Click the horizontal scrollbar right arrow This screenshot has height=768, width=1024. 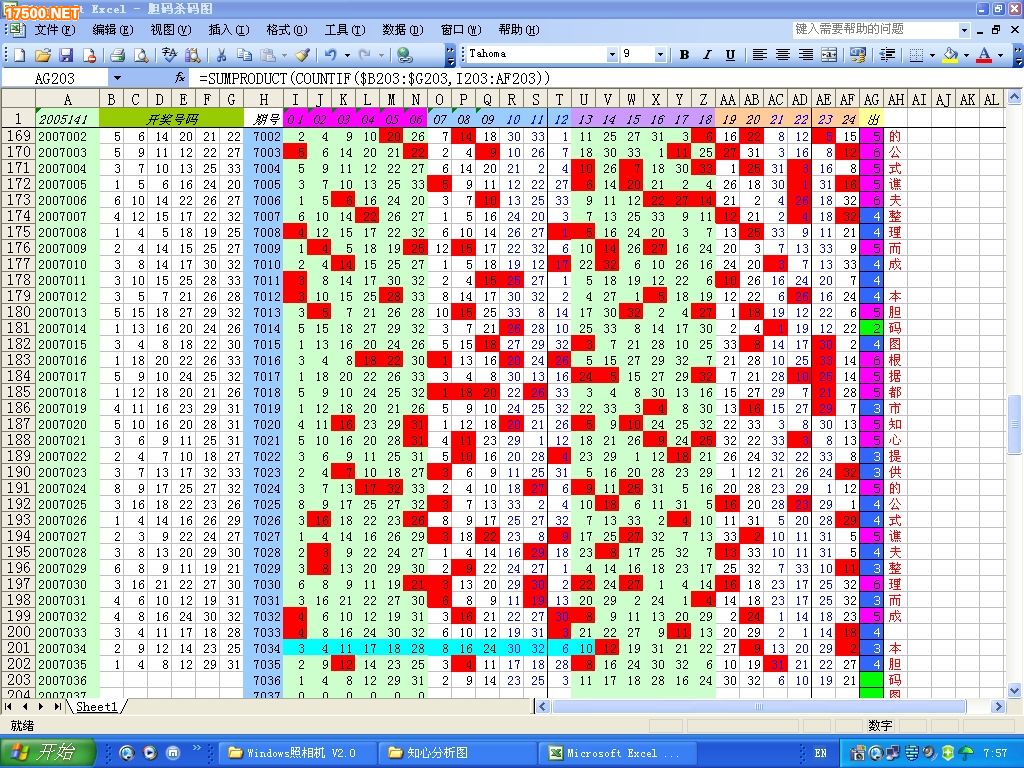997,707
